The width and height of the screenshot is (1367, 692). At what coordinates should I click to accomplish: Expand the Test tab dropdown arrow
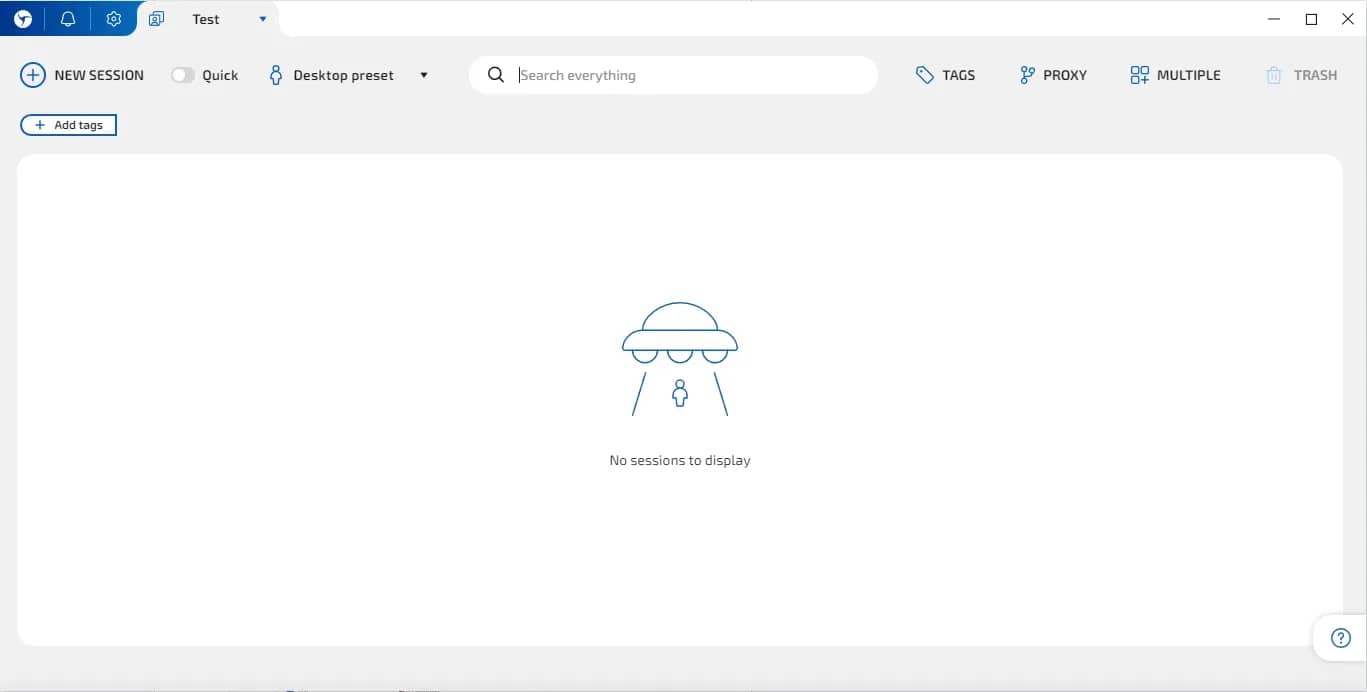pyautogui.click(x=263, y=19)
